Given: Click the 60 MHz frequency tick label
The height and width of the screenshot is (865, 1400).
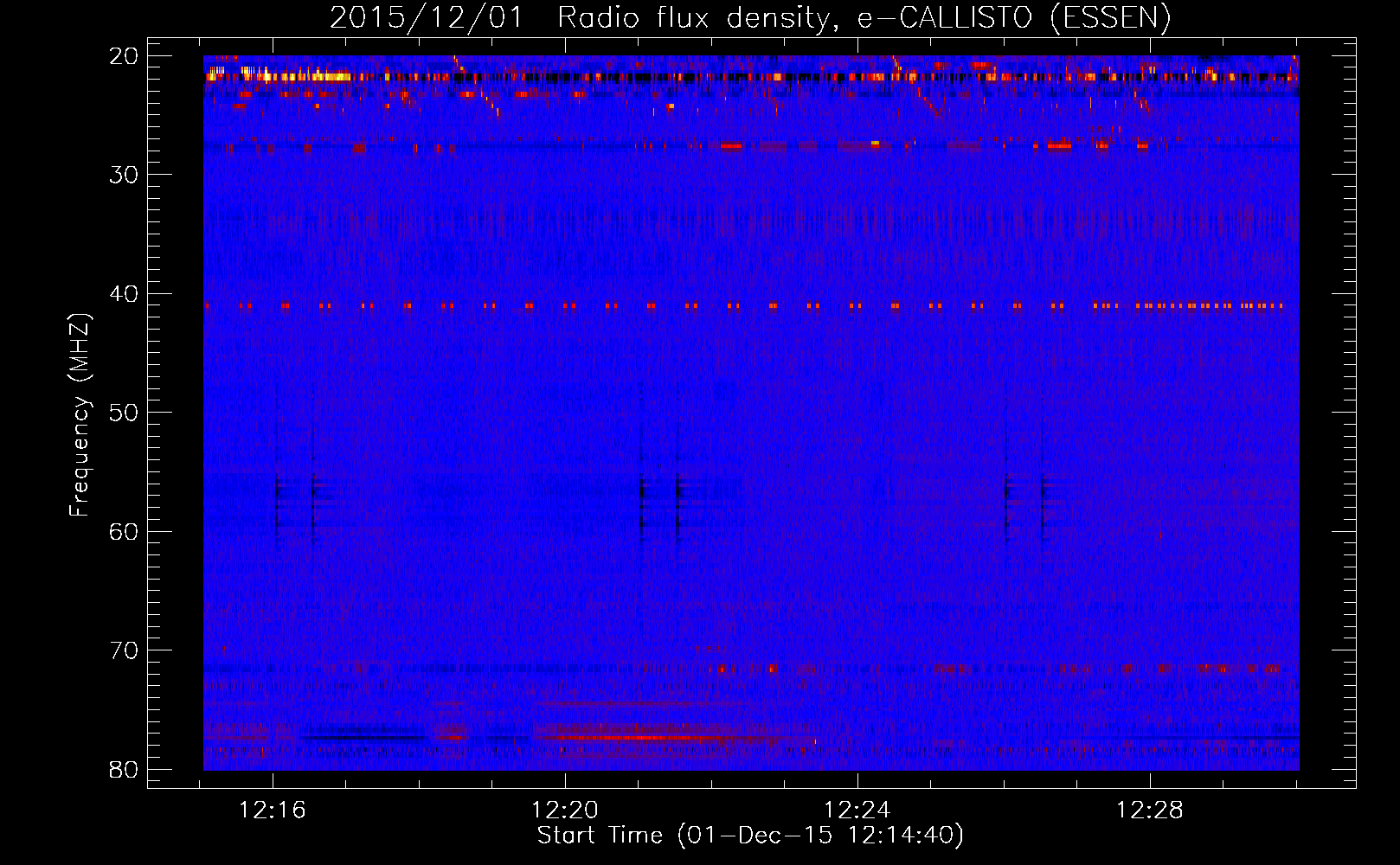Looking at the screenshot, I should [x=125, y=531].
